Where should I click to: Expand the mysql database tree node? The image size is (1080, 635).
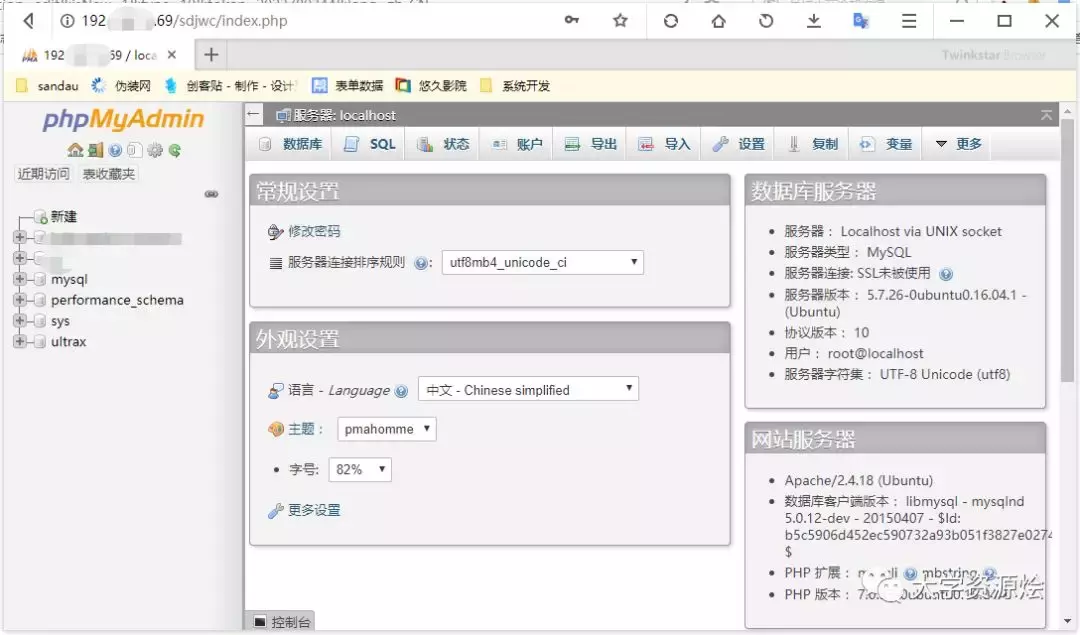pos(19,279)
